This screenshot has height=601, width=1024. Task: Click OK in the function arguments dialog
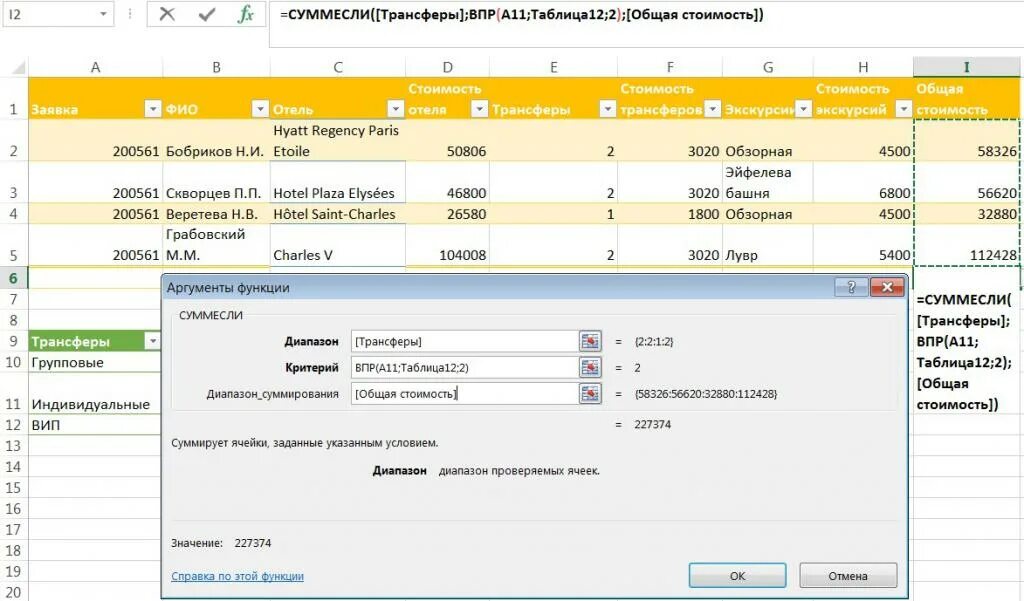(x=737, y=576)
